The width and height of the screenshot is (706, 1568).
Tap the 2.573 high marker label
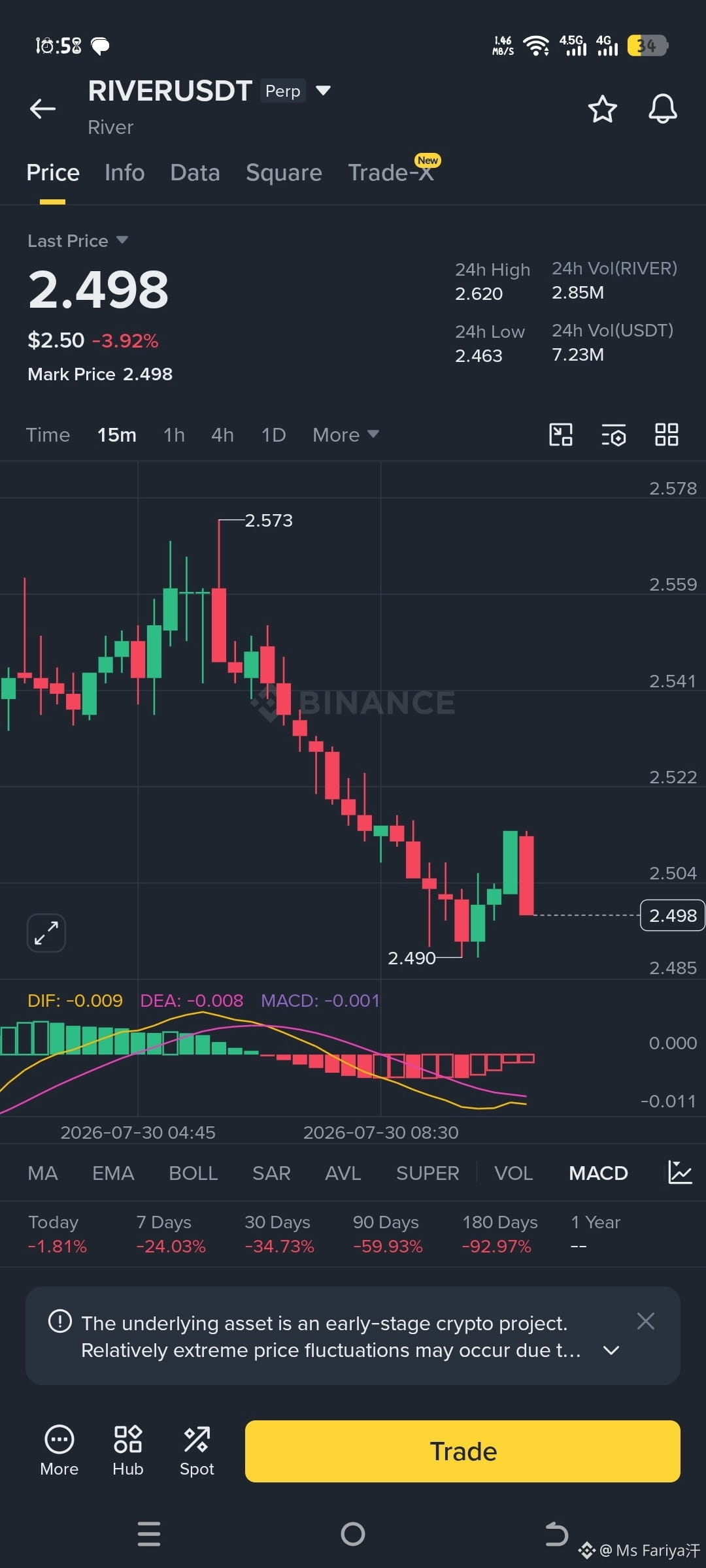(x=269, y=521)
